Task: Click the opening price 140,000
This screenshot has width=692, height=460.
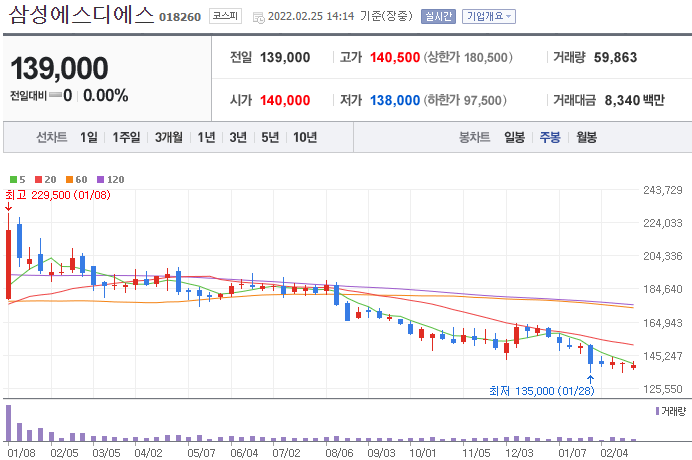Action: click(285, 100)
